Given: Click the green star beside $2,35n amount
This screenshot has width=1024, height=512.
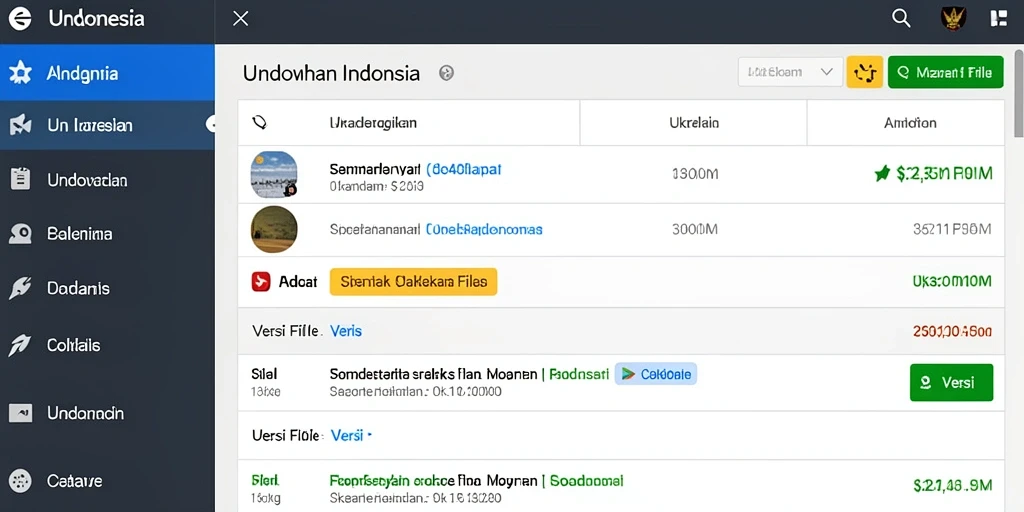Looking at the screenshot, I should 882,173.
